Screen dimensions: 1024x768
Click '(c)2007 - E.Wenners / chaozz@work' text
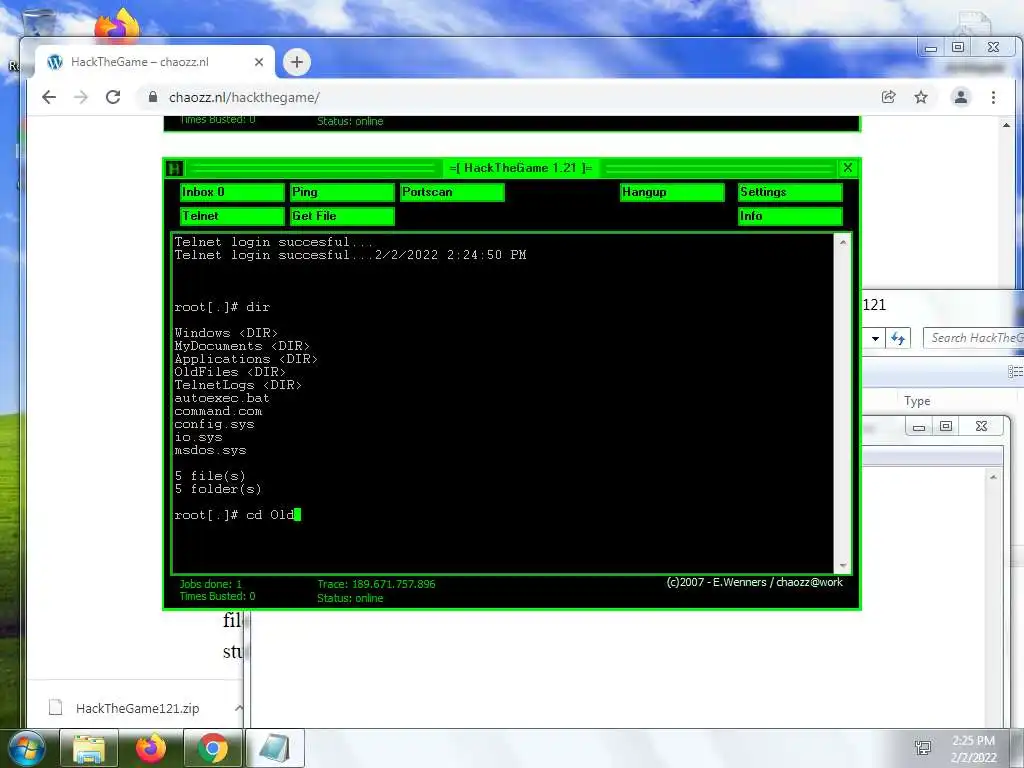coord(754,582)
